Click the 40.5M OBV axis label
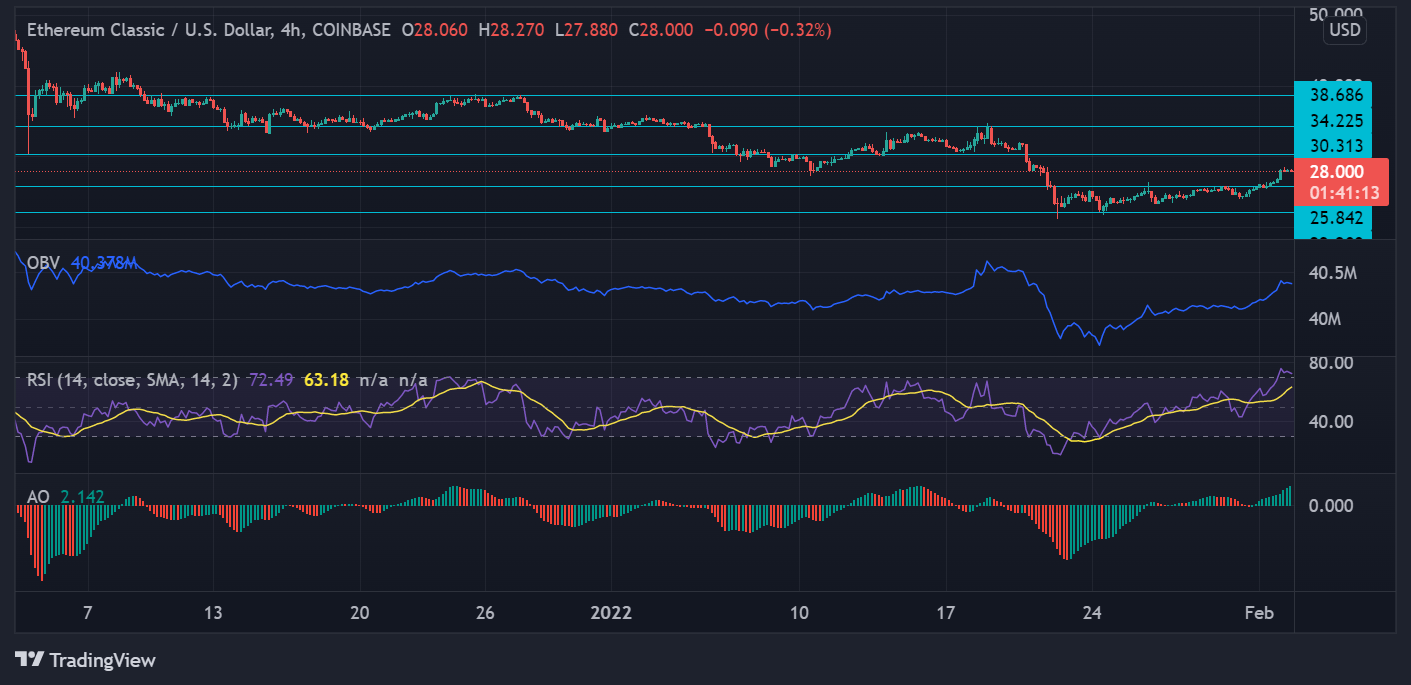This screenshot has height=685, width=1411. pyautogui.click(x=1333, y=273)
